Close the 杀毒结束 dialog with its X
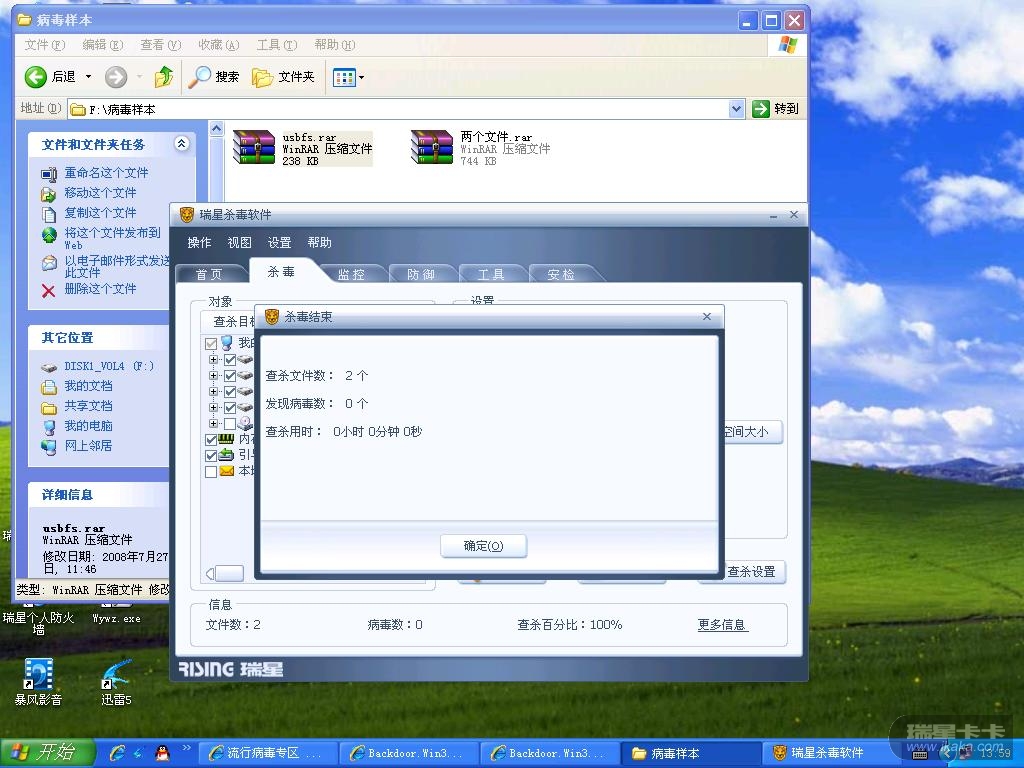 [707, 317]
